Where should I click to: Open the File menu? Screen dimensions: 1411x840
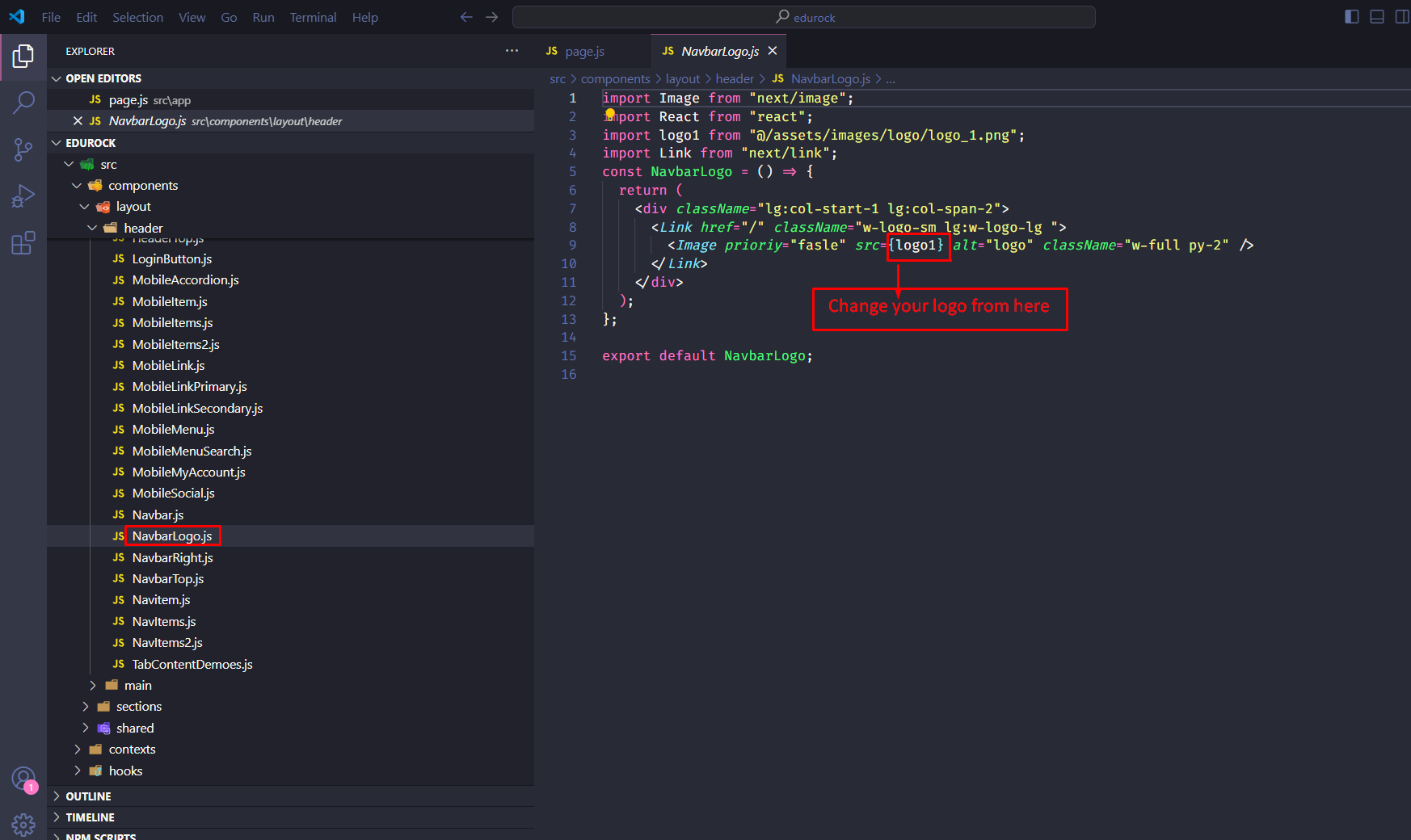(51, 17)
